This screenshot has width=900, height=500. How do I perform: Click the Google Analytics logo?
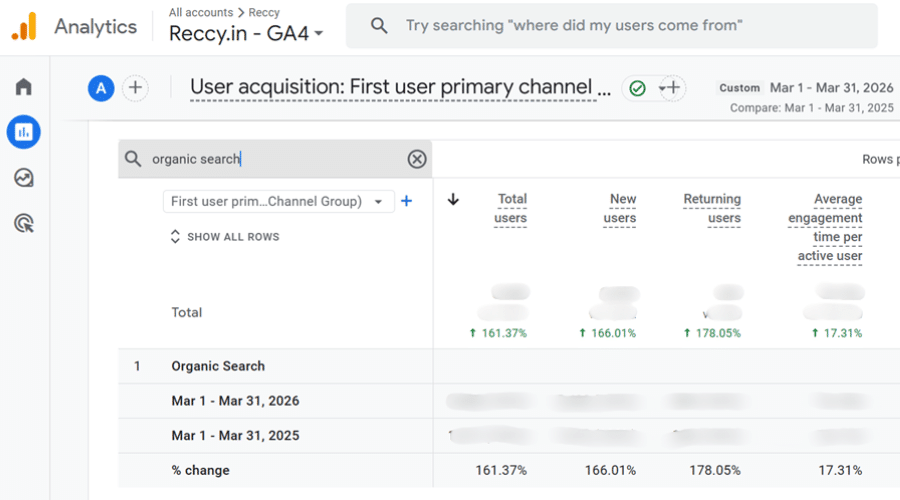click(24, 26)
